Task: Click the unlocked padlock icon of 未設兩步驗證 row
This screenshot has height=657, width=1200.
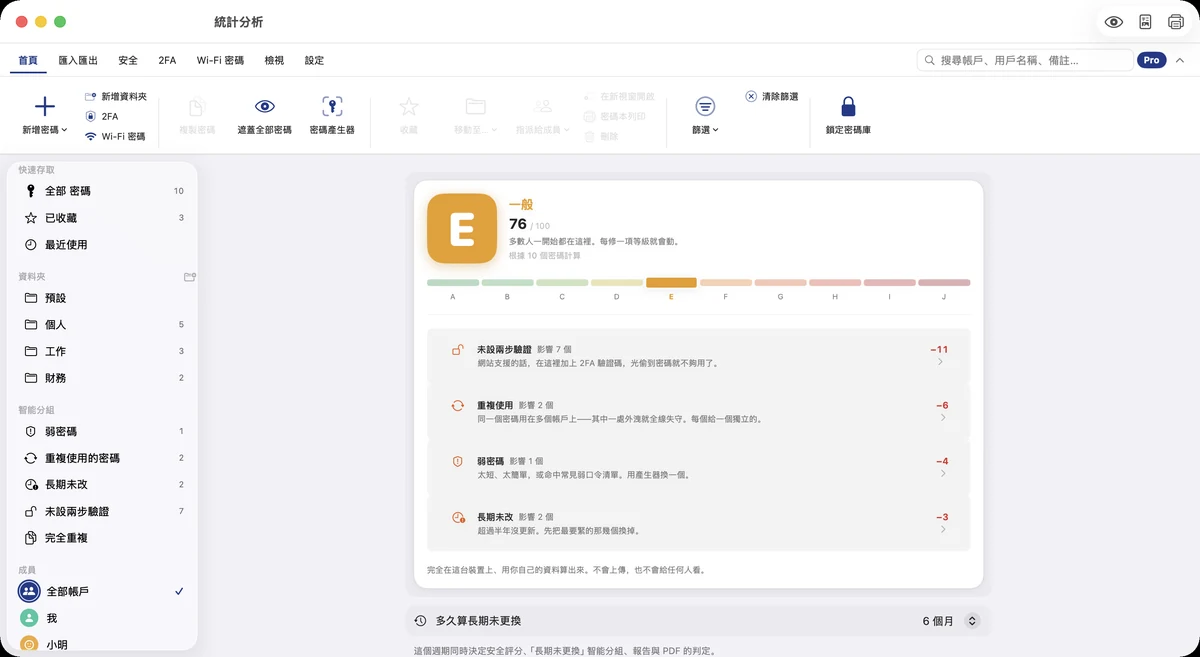Action: (458, 350)
